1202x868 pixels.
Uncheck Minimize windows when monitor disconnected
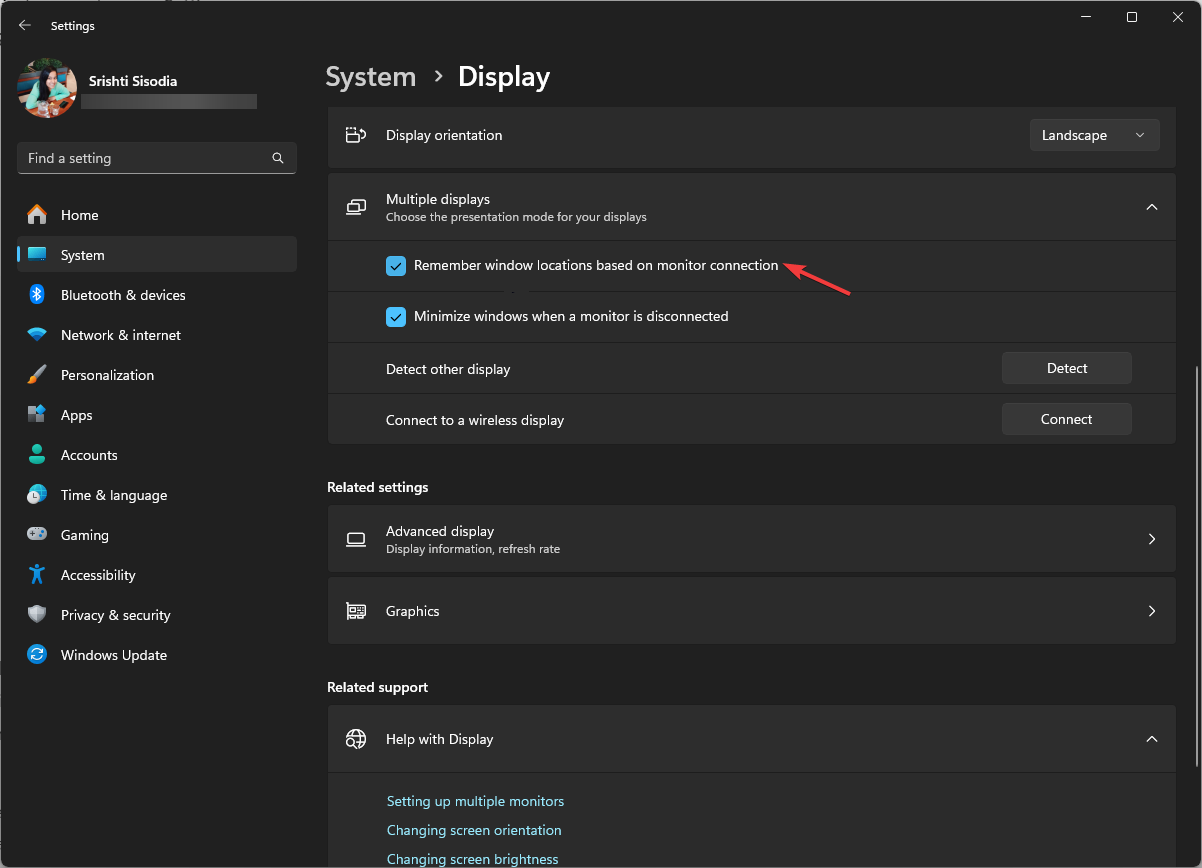[x=396, y=317]
